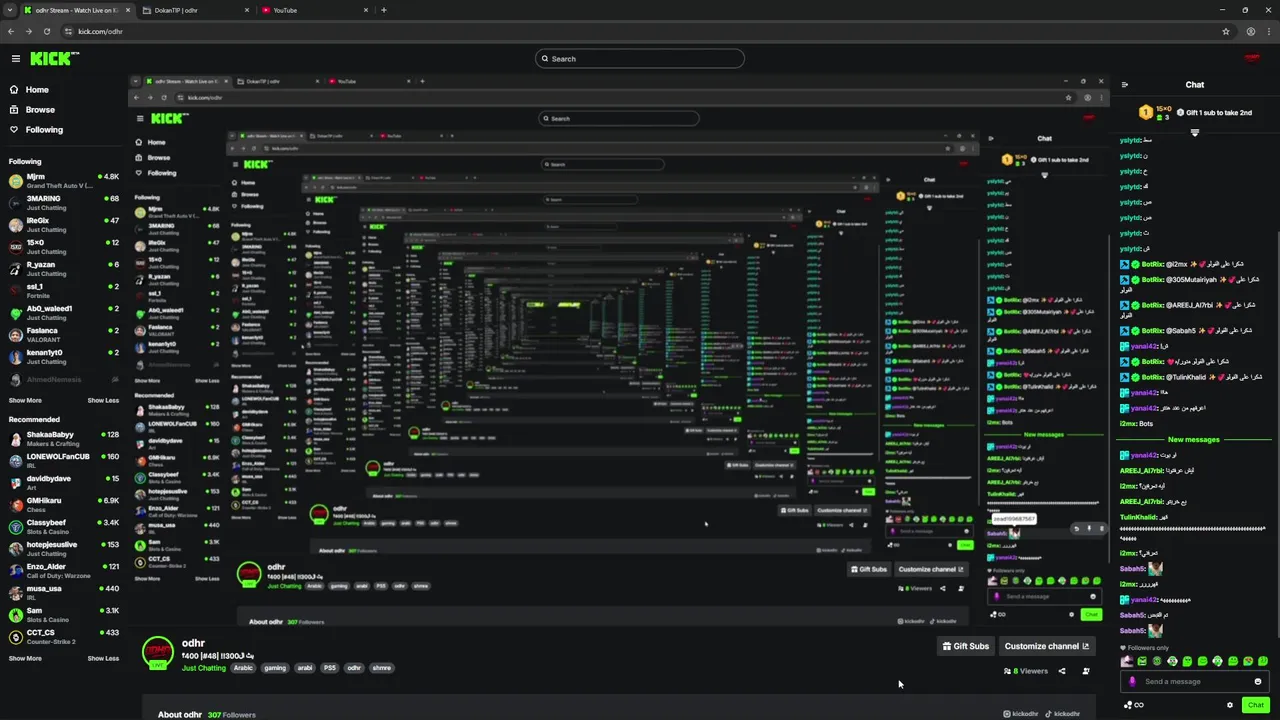Select the gaming stream tag
1280x720 pixels.
point(275,668)
